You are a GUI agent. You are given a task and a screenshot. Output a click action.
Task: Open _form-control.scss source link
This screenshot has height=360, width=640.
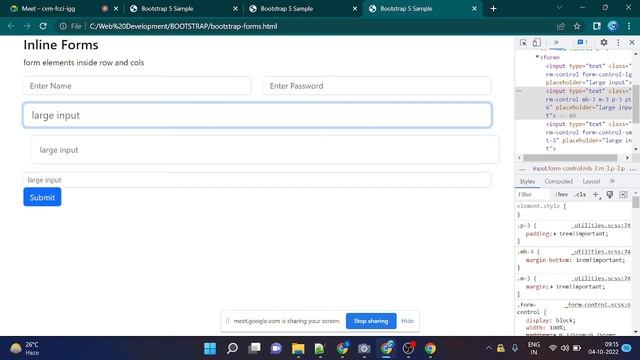pos(598,305)
